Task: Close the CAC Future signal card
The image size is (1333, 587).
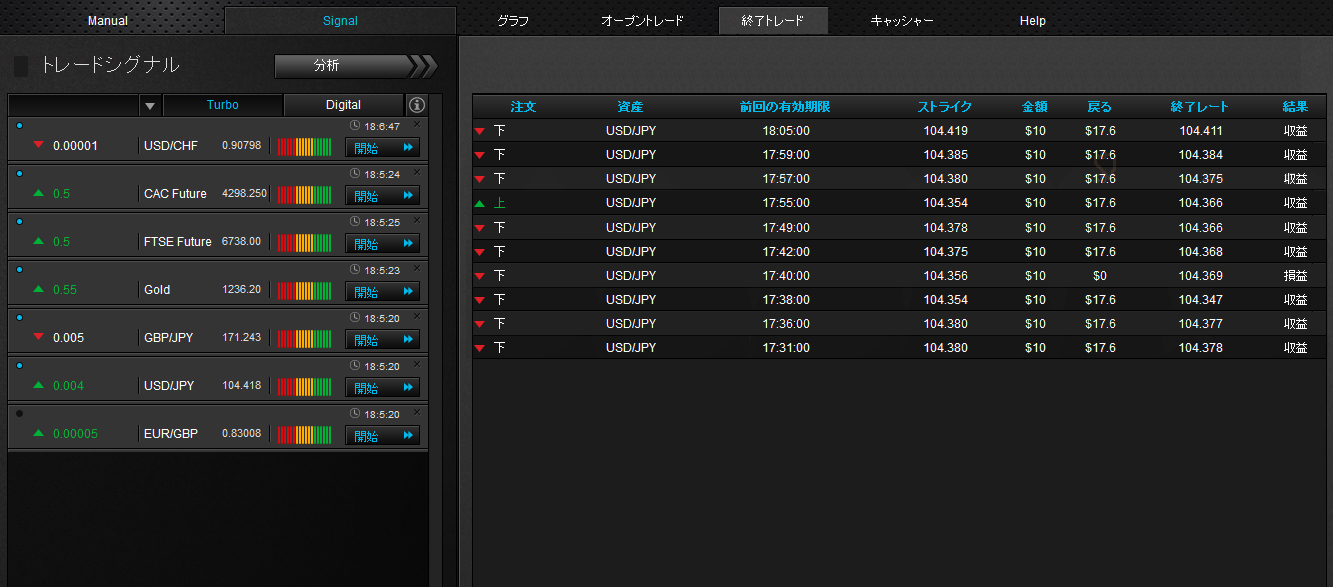Action: tap(417, 173)
